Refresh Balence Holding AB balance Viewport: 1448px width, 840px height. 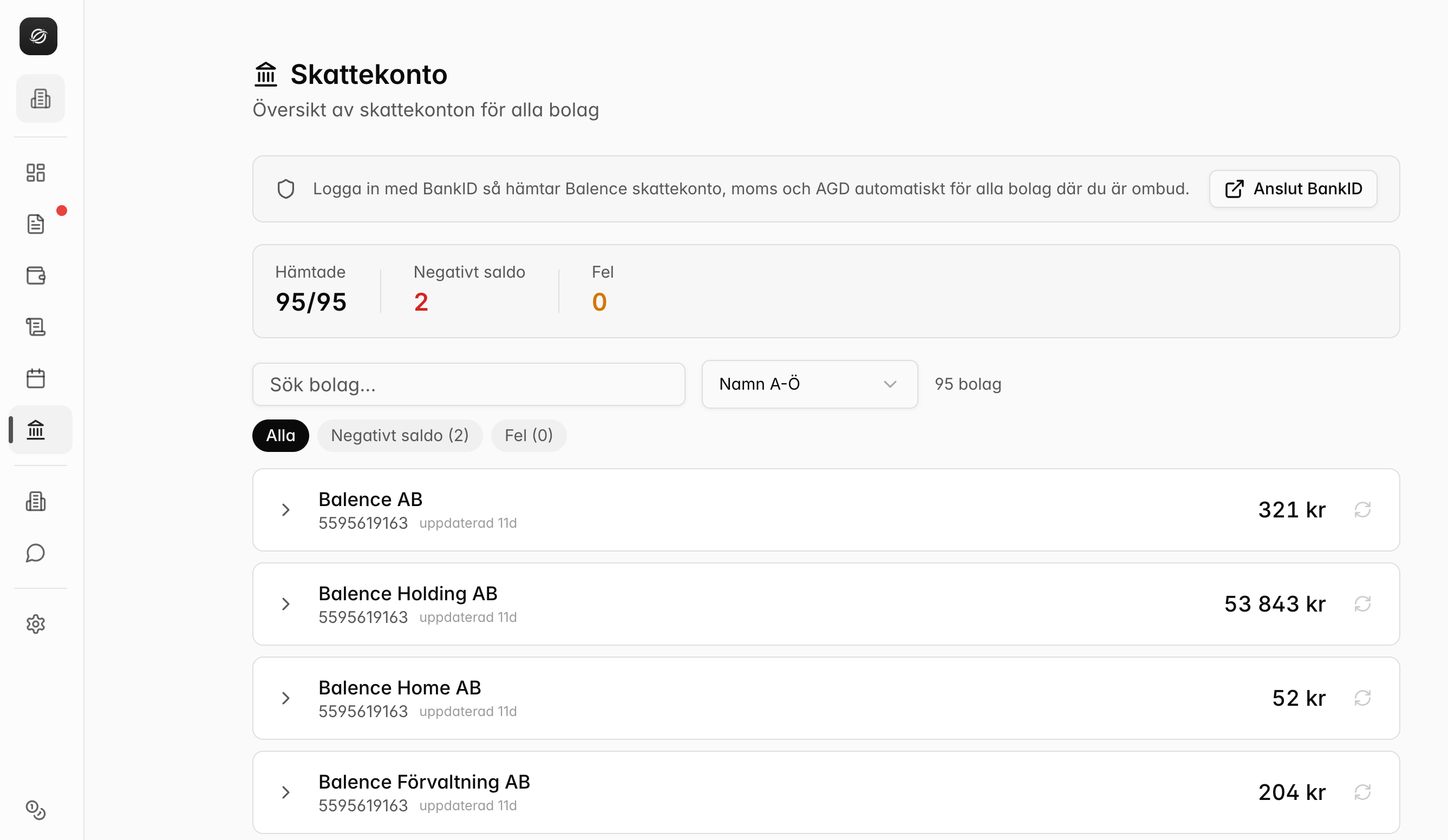coord(1362,603)
